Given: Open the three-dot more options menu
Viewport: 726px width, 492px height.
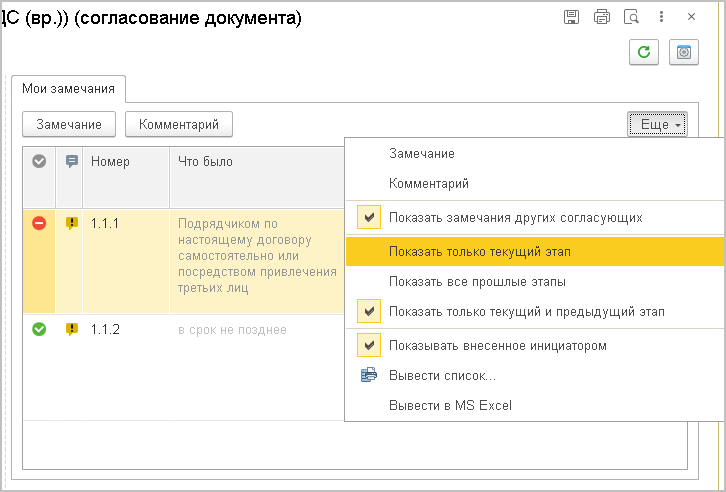Looking at the screenshot, I should pyautogui.click(x=661, y=17).
